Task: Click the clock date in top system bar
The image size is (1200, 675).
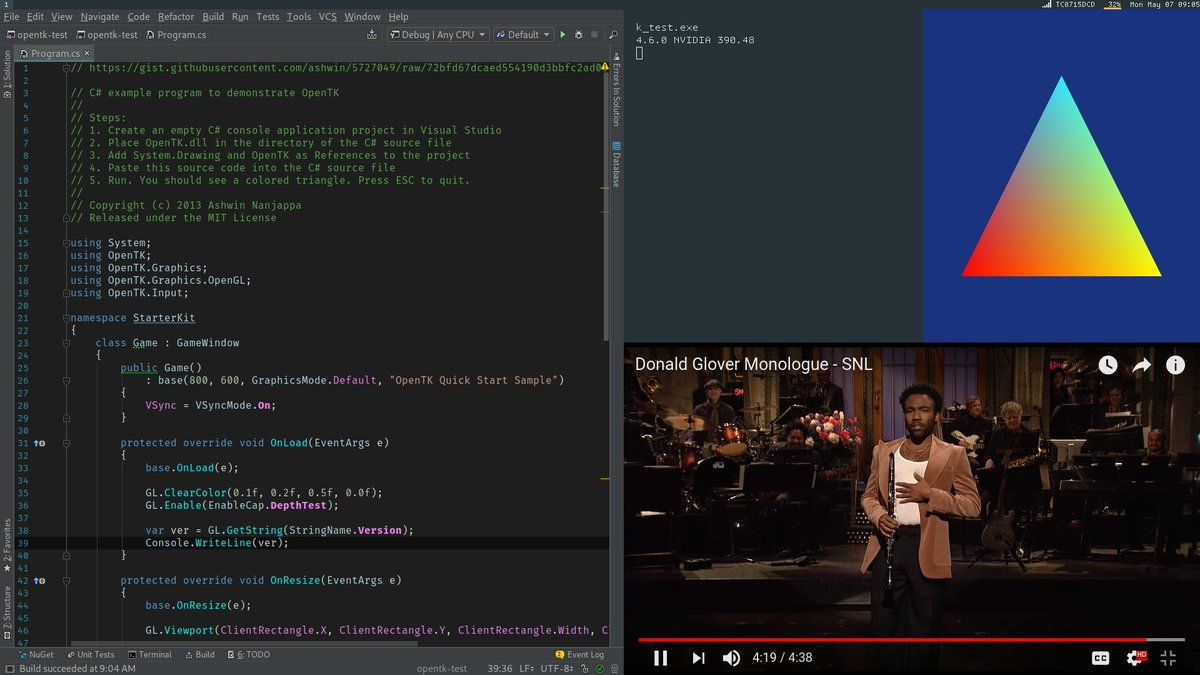Action: point(1164,5)
